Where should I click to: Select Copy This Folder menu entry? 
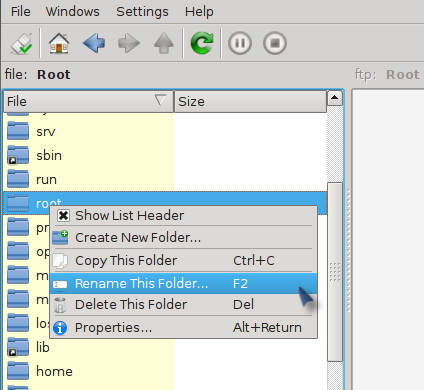click(183, 261)
